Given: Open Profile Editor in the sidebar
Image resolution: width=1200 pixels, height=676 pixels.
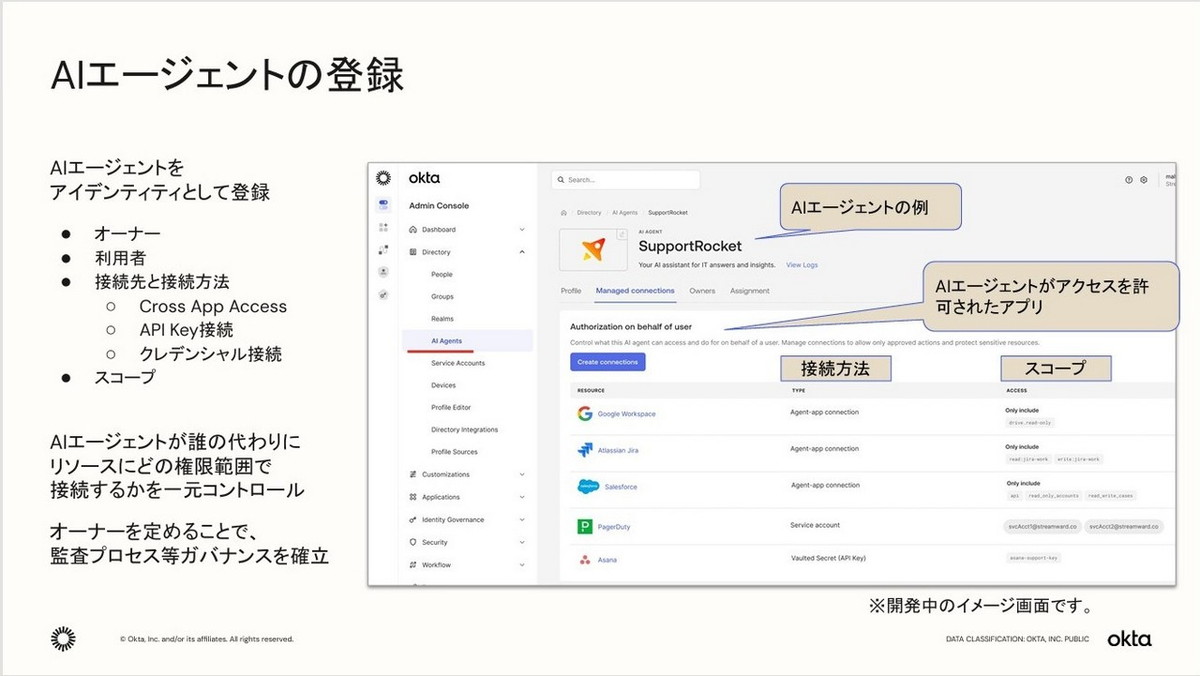Looking at the screenshot, I should tap(451, 407).
